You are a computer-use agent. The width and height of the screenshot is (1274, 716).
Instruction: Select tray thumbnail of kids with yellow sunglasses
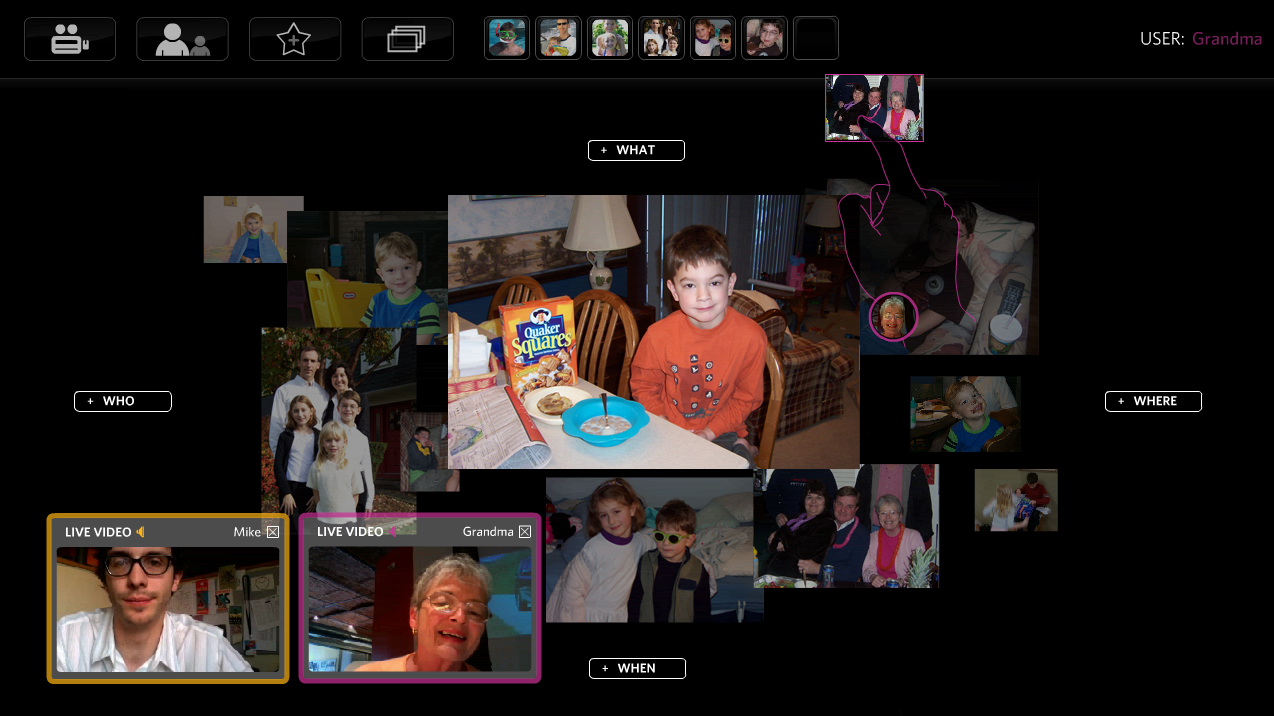pyautogui.click(x=713, y=38)
